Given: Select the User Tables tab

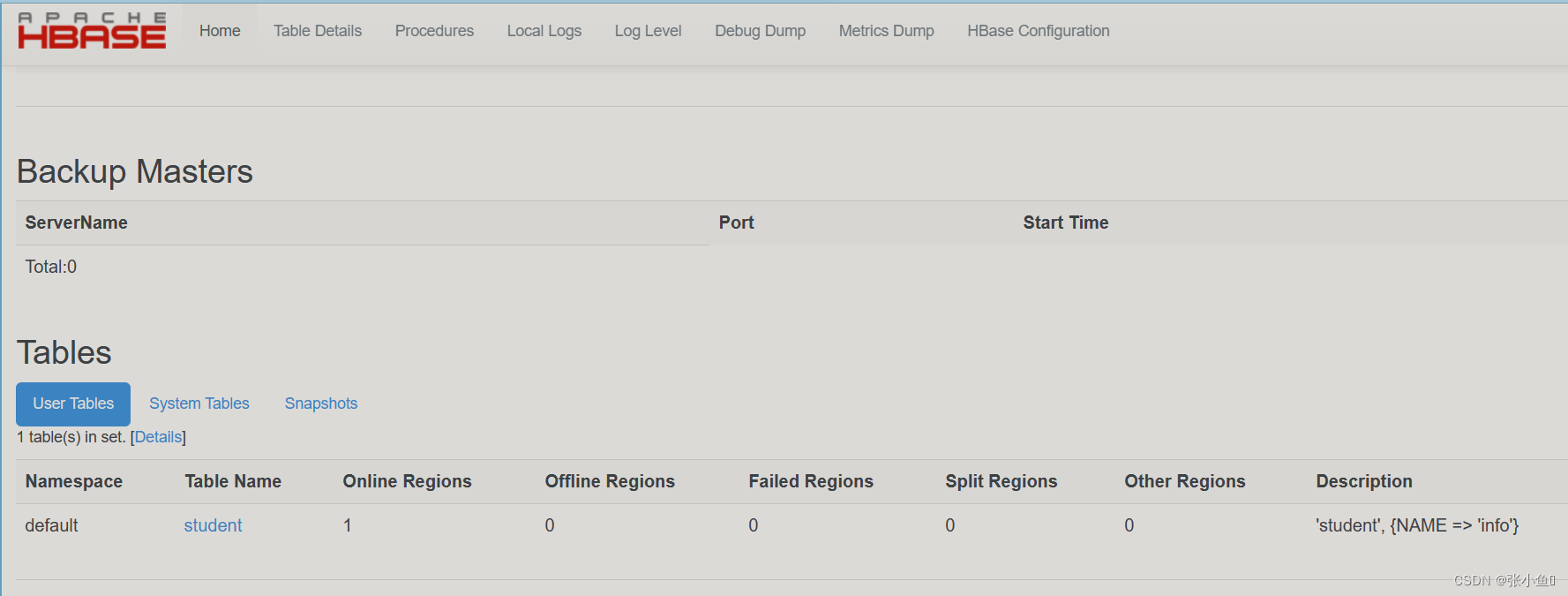Looking at the screenshot, I should [72, 404].
